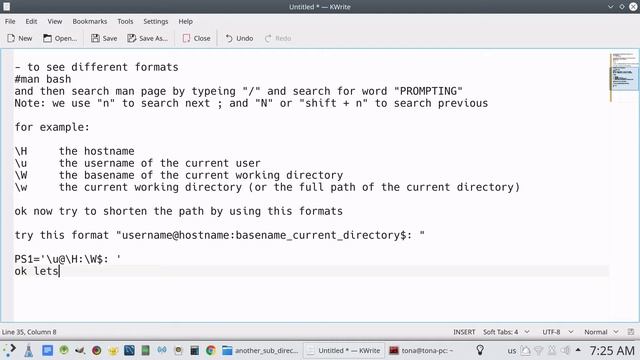This screenshot has height=360, width=640.
Task: Click the KWrite window icon in title bar
Action: click(x=7, y=7)
